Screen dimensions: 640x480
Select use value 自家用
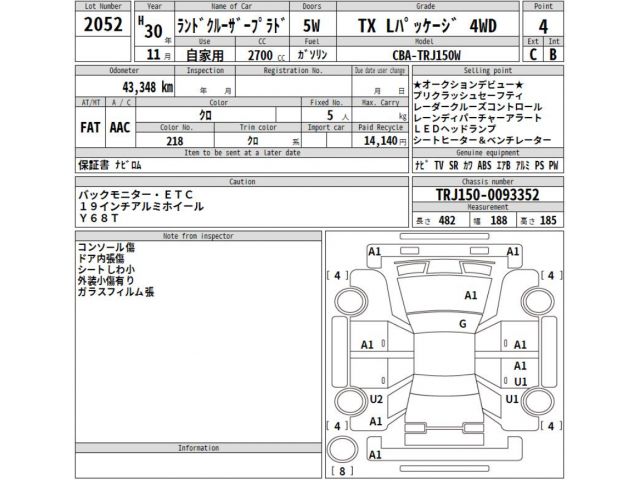[205, 55]
